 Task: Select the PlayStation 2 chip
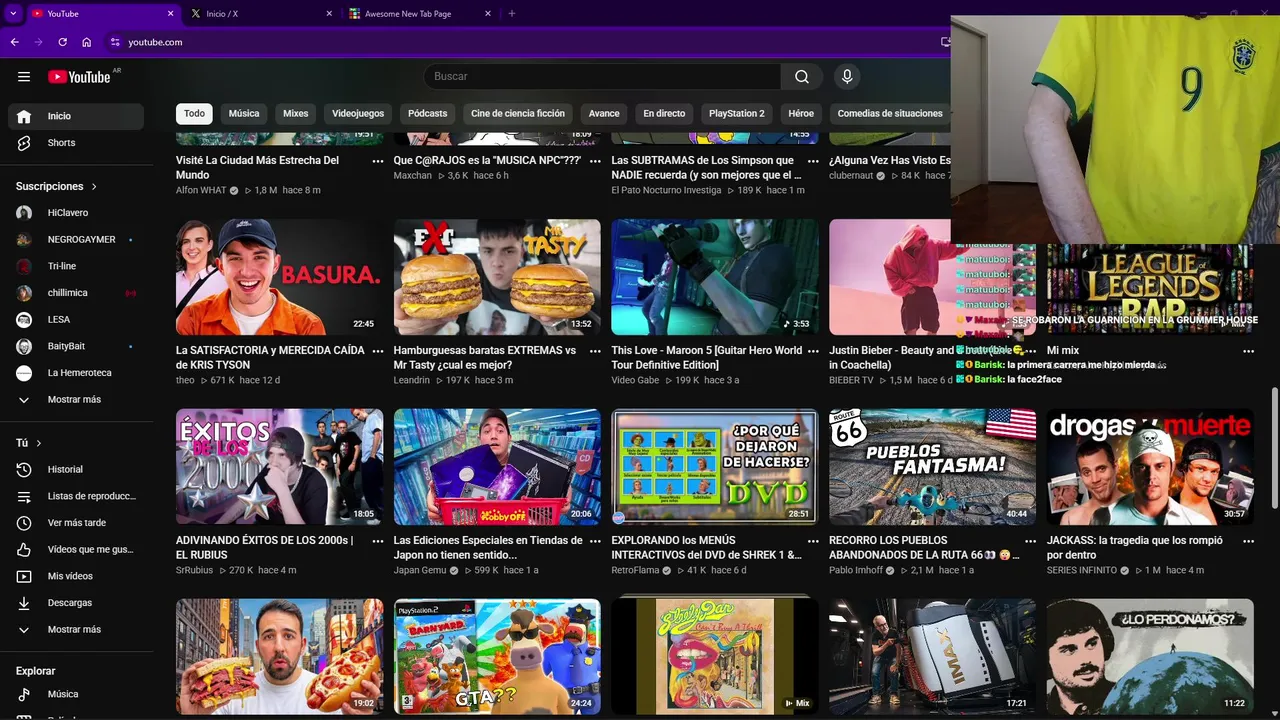[x=736, y=113]
